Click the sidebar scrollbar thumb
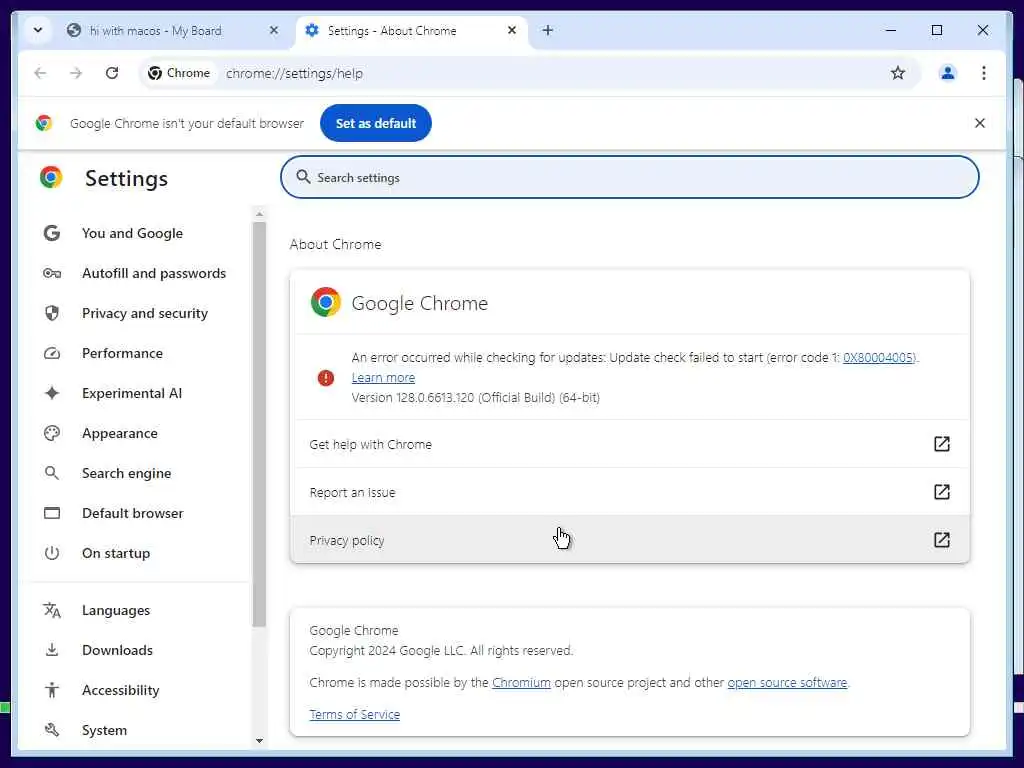The width and height of the screenshot is (1024, 768). (x=259, y=424)
